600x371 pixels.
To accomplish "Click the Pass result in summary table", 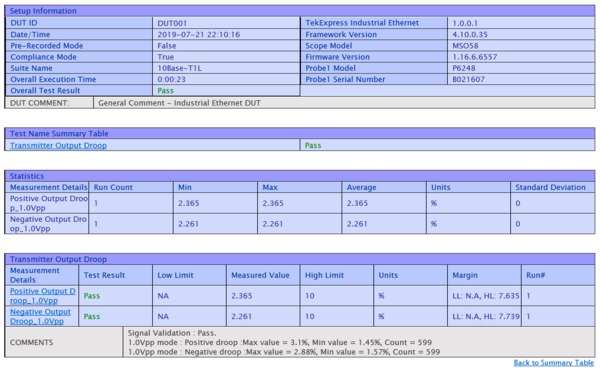I will pos(313,145).
